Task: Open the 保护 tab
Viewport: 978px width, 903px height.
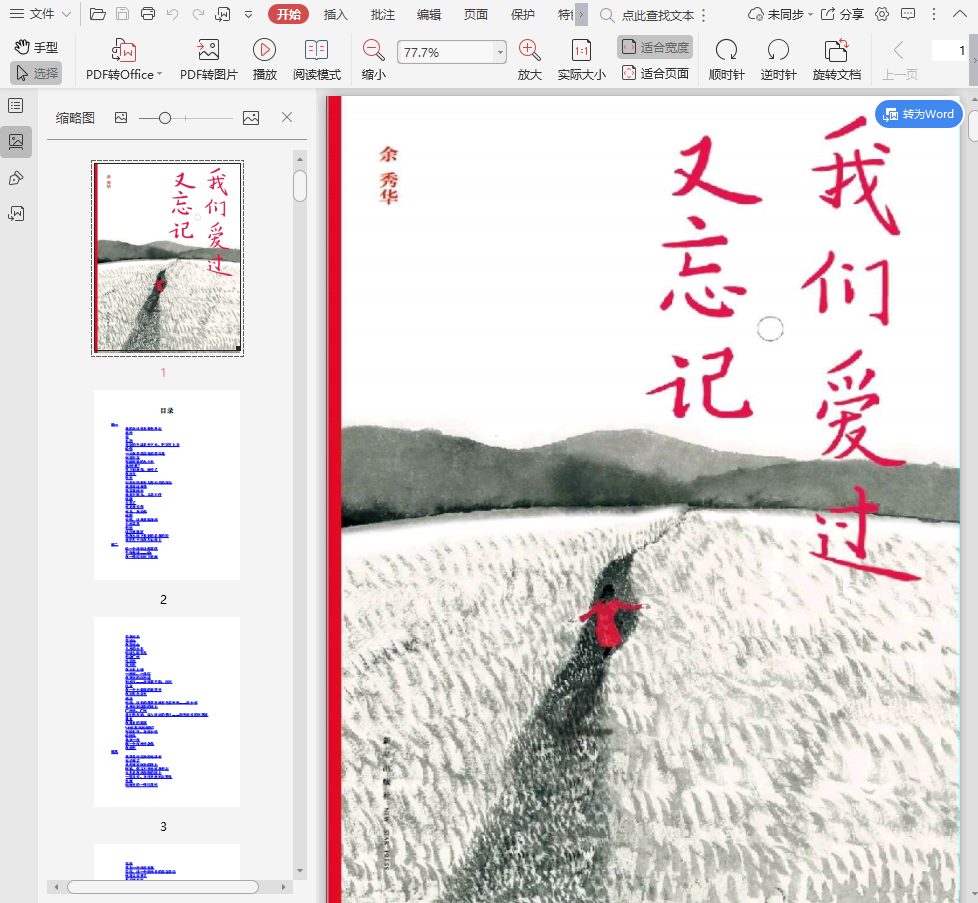Action: click(522, 14)
